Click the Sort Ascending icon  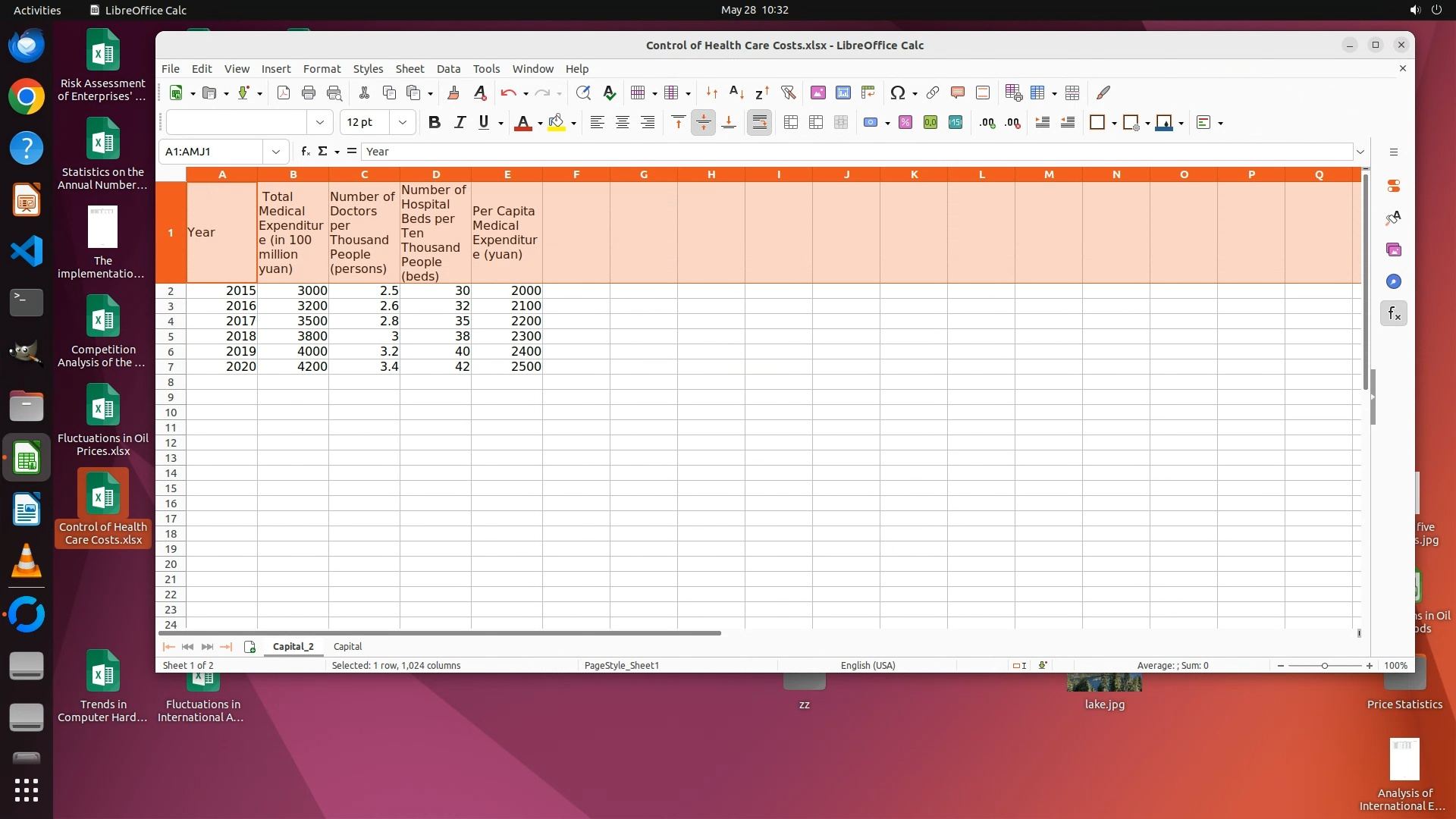(x=736, y=93)
